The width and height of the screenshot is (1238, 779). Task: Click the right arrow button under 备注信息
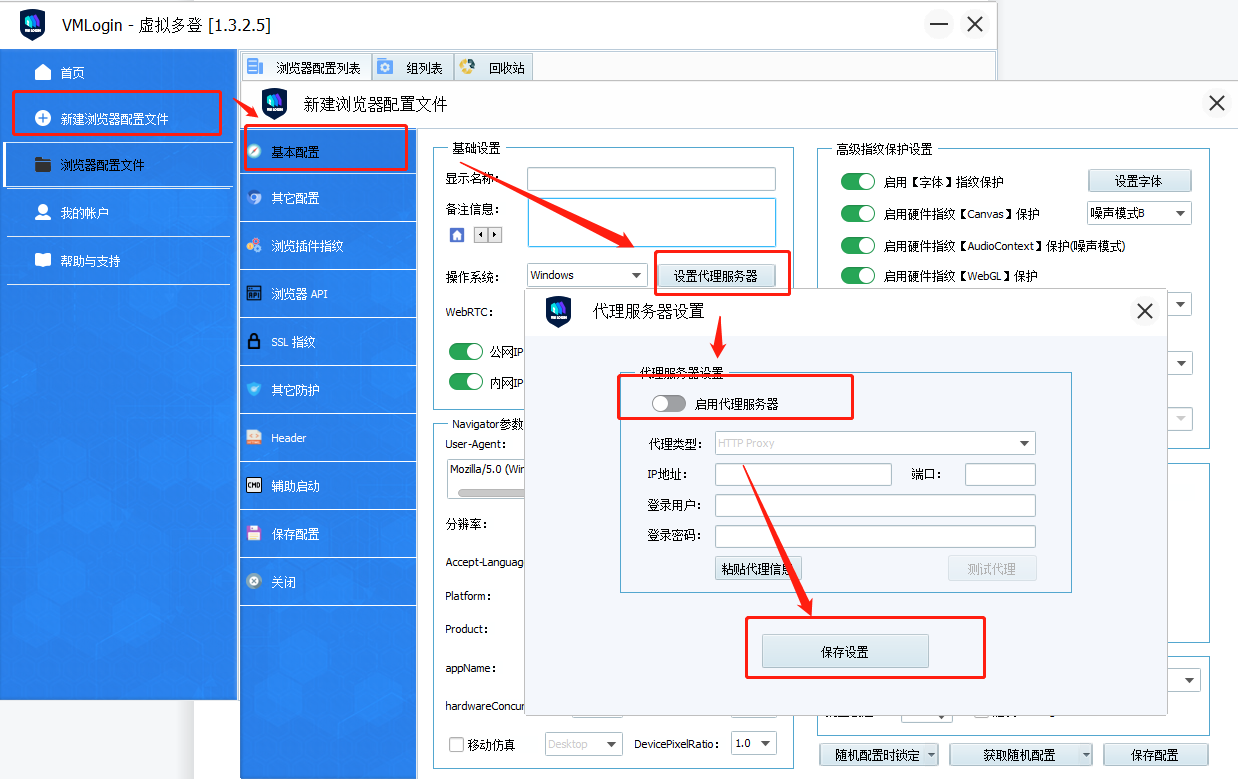(494, 235)
